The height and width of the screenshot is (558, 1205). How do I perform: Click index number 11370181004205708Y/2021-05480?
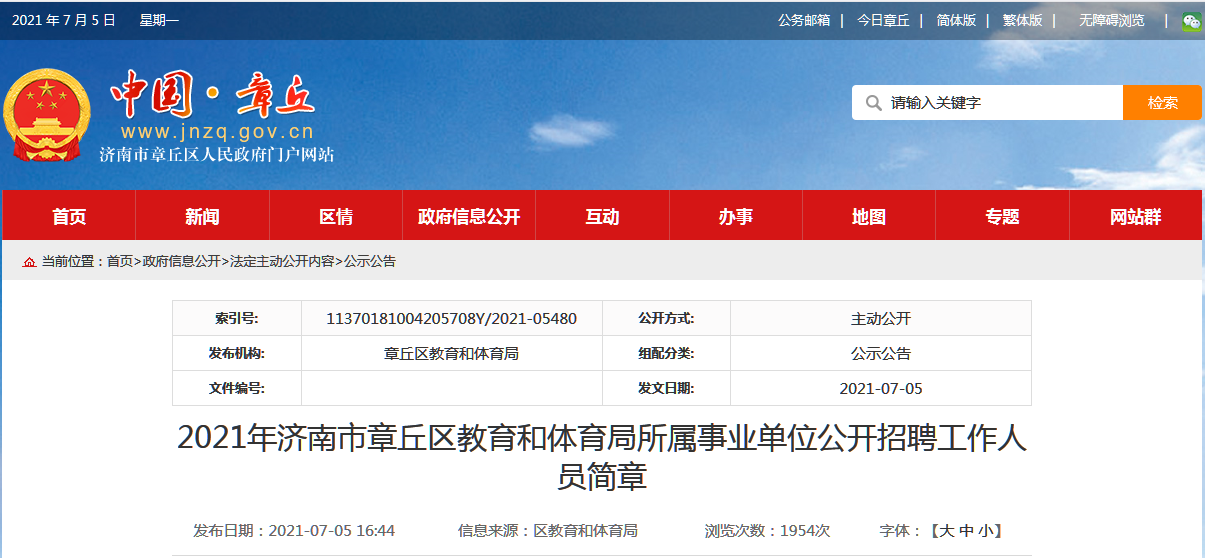(x=451, y=319)
